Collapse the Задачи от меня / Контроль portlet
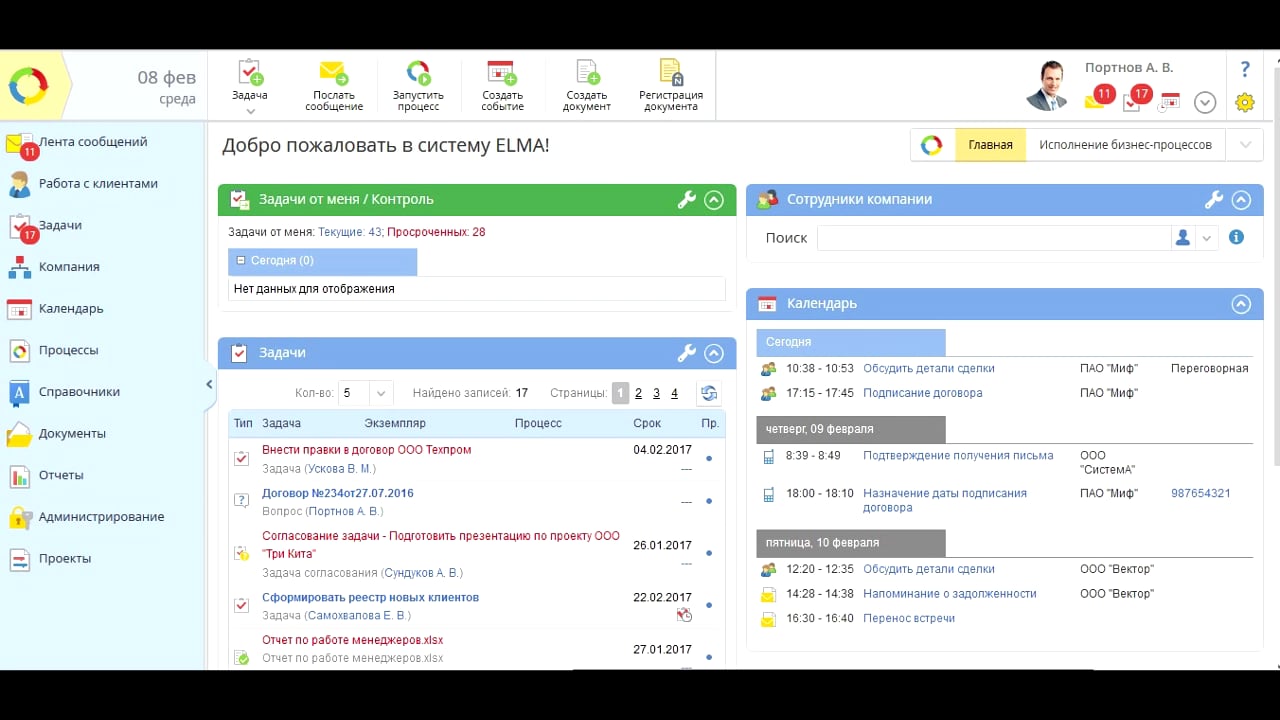Screen dimensions: 1280x720 coord(714,200)
